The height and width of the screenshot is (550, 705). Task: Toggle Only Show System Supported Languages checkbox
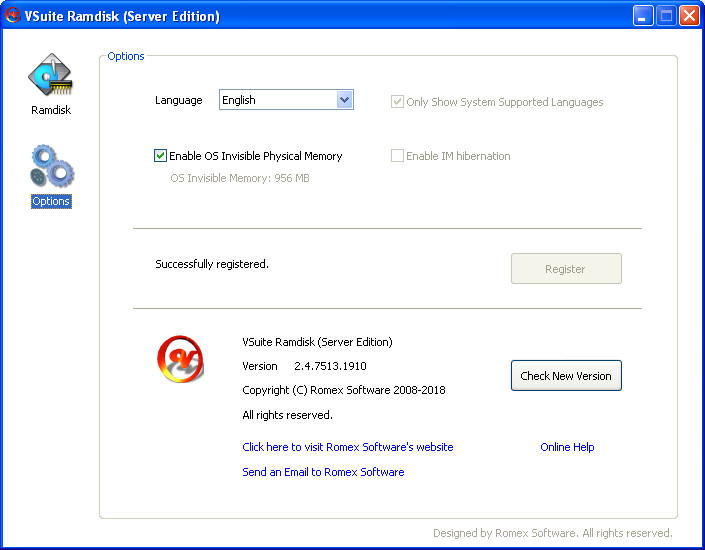pos(397,102)
